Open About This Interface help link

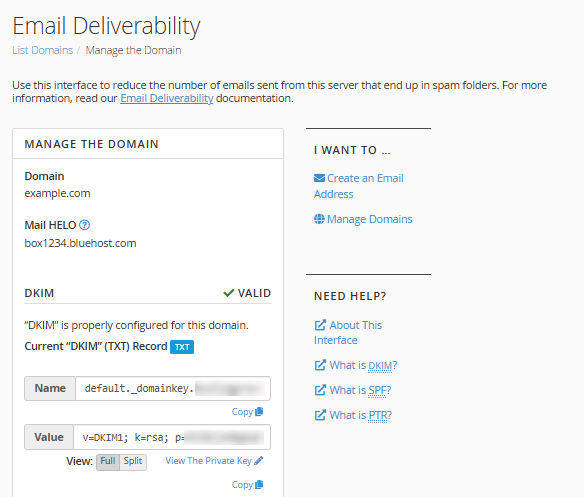click(x=348, y=332)
